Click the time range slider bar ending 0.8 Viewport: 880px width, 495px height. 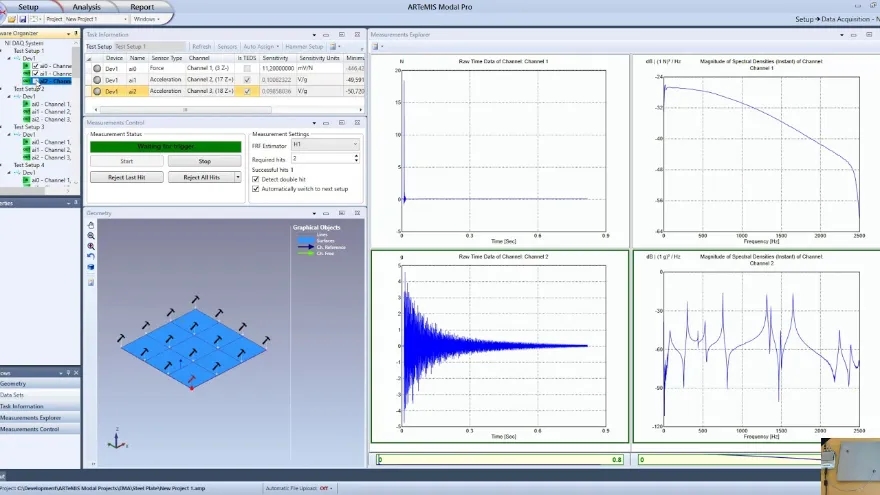(500, 460)
